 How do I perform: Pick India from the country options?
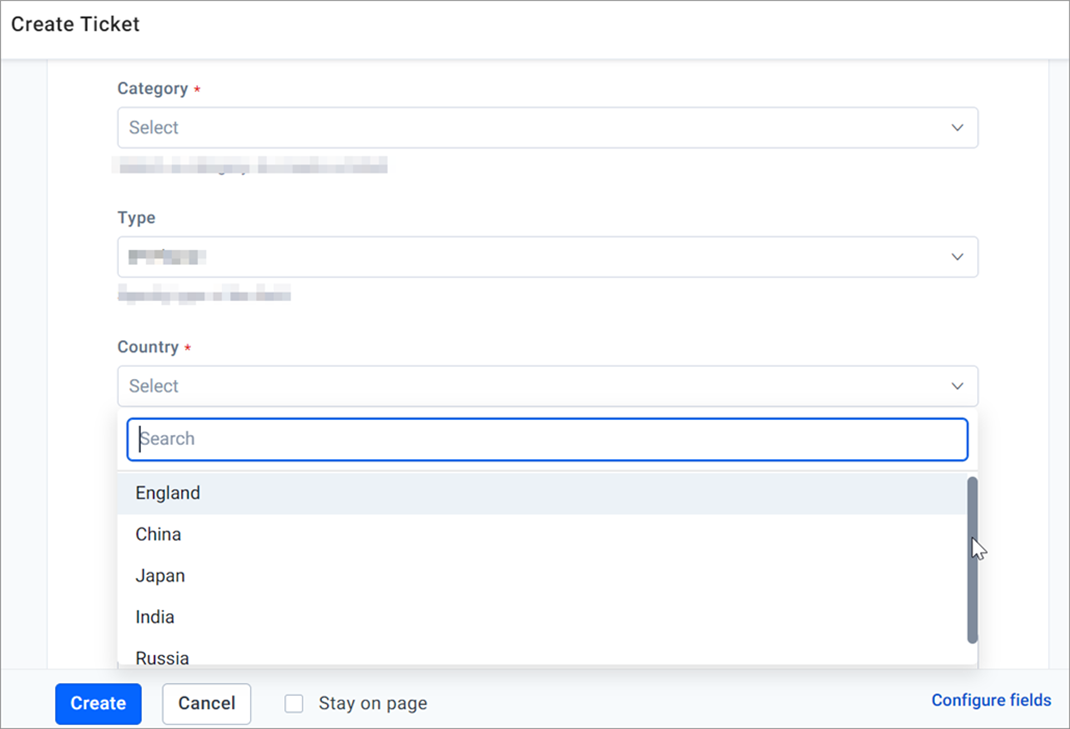(x=542, y=617)
